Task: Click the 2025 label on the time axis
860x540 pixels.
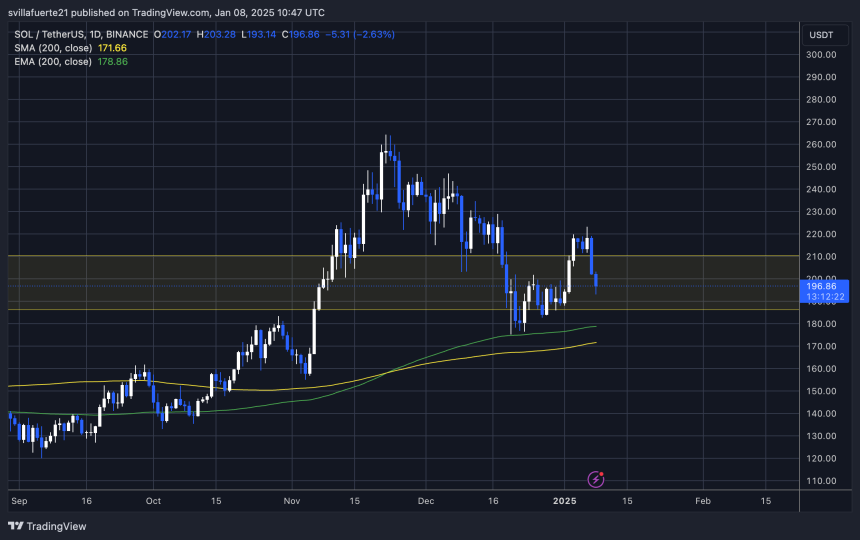Action: 565,499
